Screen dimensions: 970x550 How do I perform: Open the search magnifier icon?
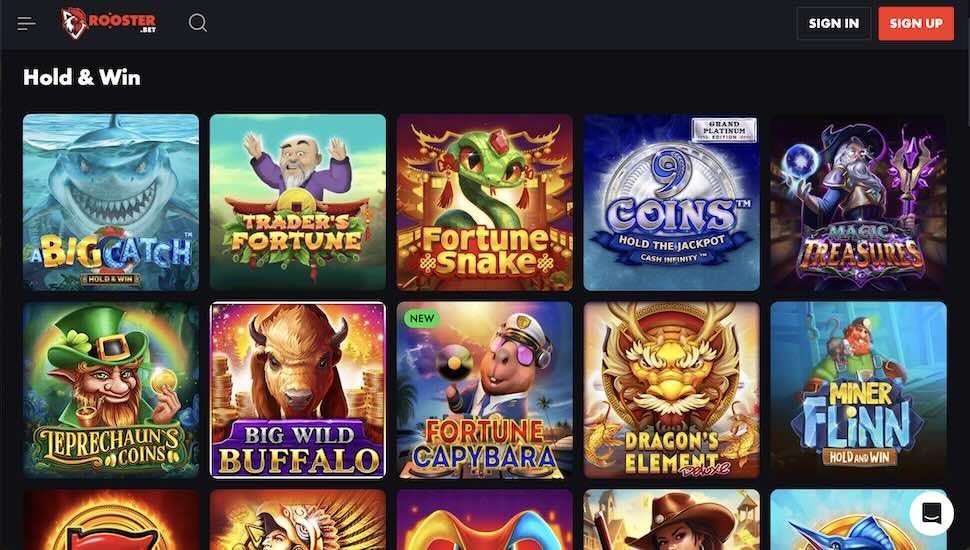198,23
